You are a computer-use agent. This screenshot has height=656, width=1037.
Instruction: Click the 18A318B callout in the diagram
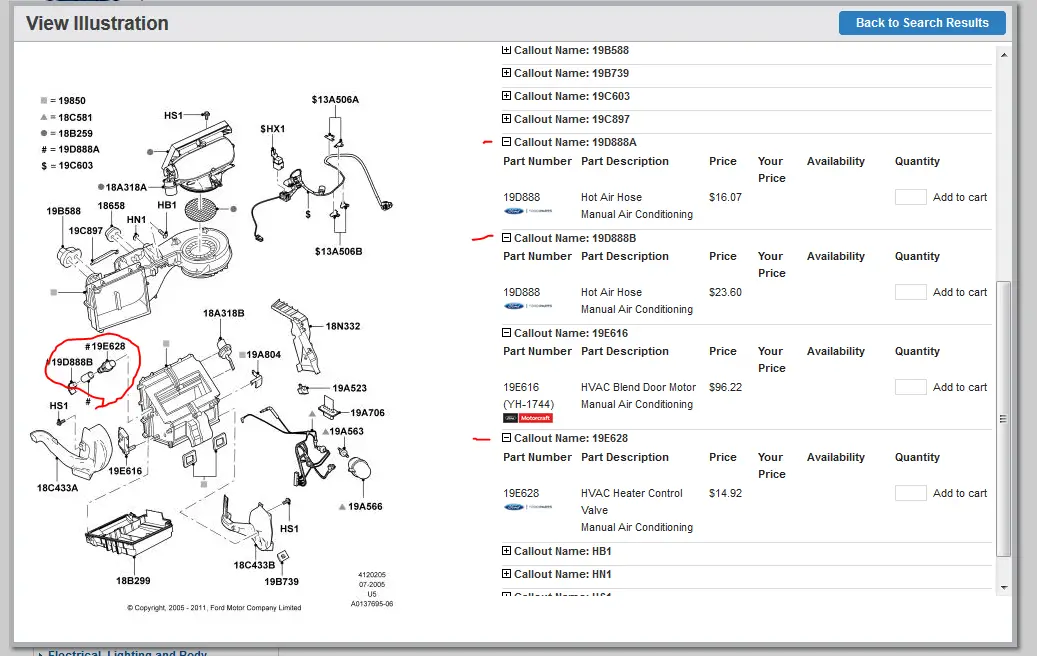(x=224, y=313)
